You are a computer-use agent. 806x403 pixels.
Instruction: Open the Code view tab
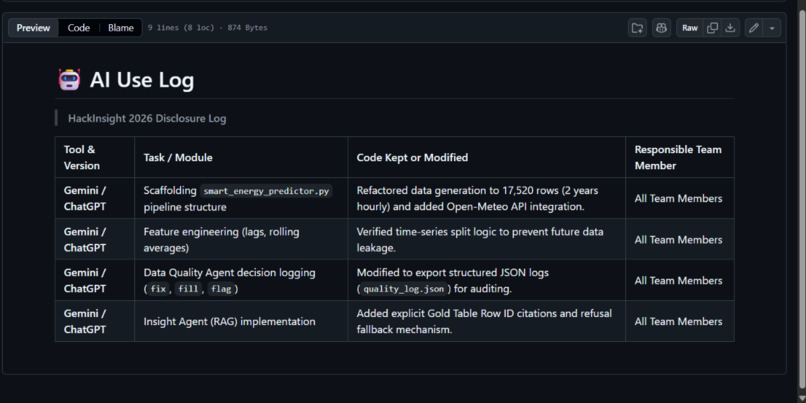79,28
